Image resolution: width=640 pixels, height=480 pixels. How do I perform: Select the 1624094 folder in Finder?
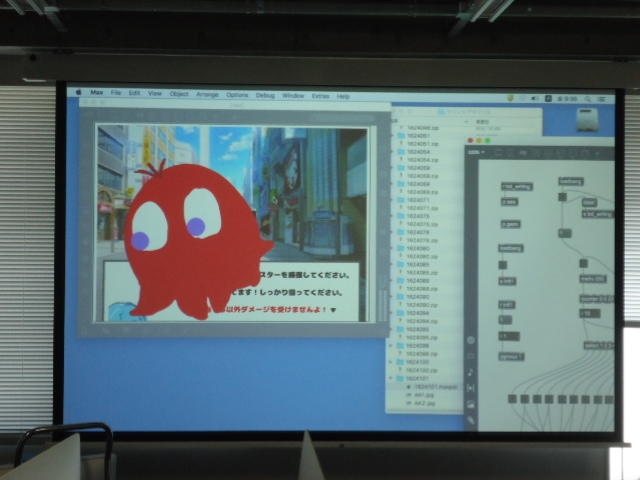[414, 313]
